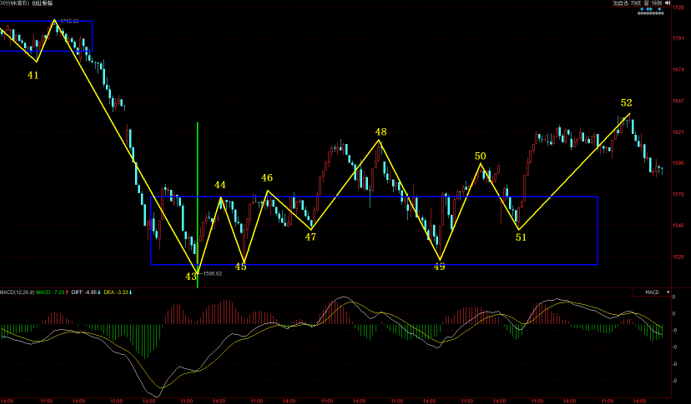Click the wave trough labeled 49

[439, 267]
